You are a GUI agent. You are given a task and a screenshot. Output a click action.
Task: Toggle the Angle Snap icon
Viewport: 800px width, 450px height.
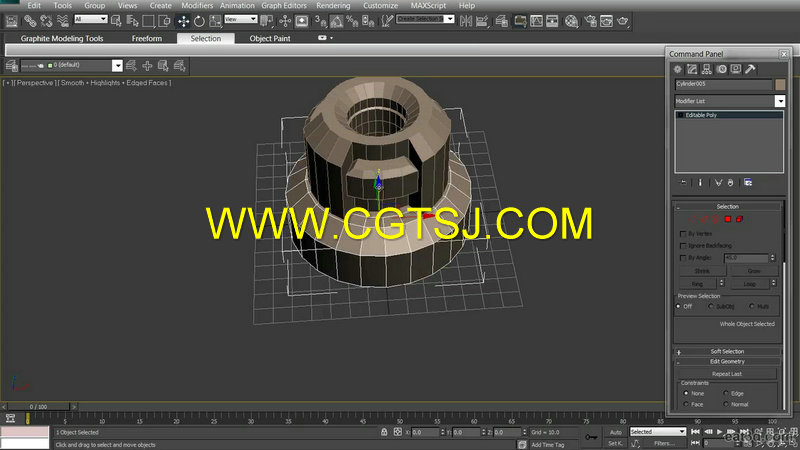coord(336,21)
